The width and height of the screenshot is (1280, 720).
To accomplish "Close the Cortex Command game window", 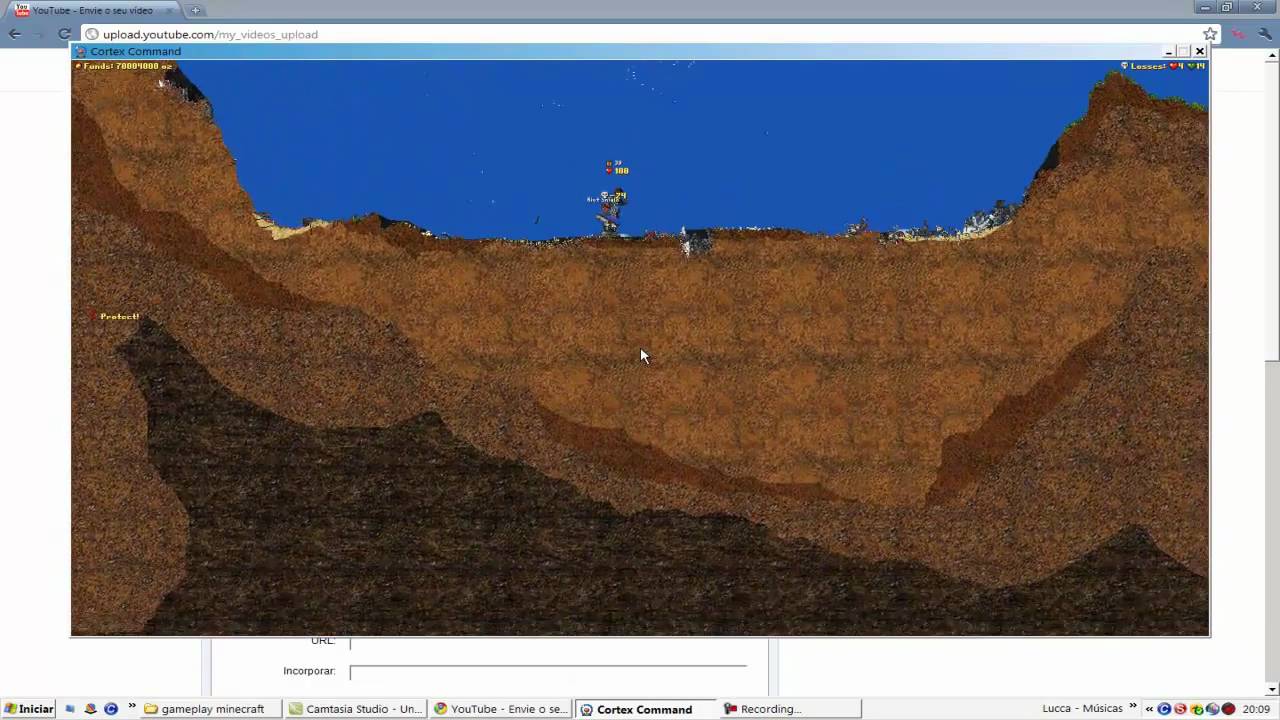I will (x=1200, y=51).
